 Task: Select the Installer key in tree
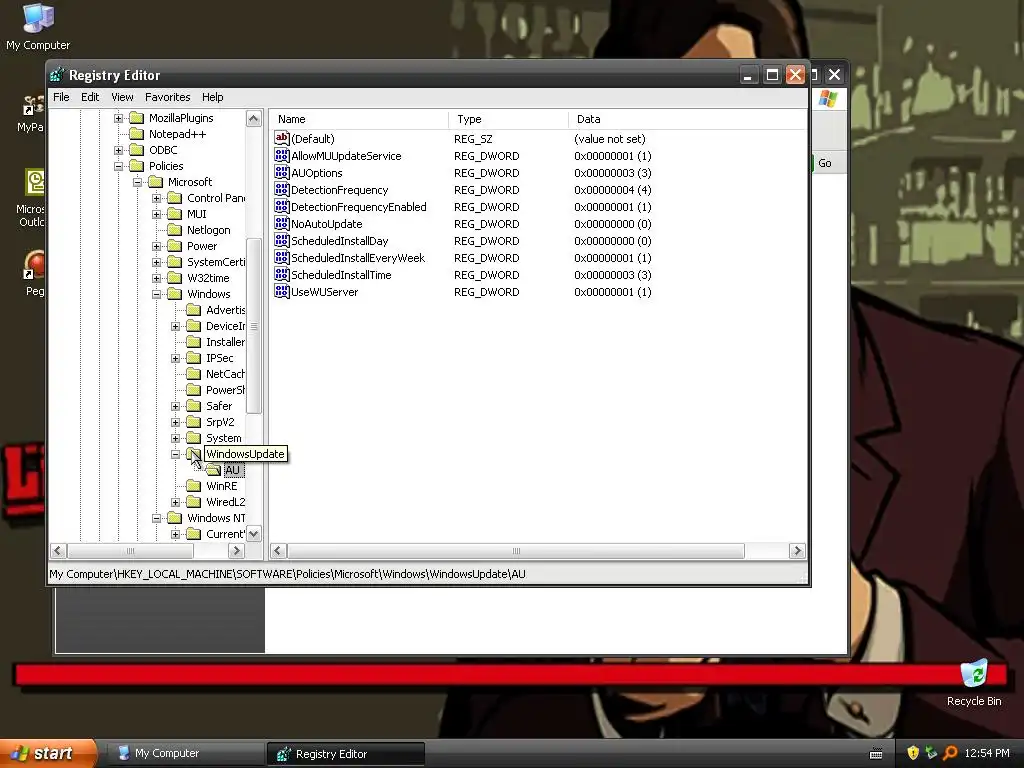click(x=225, y=342)
